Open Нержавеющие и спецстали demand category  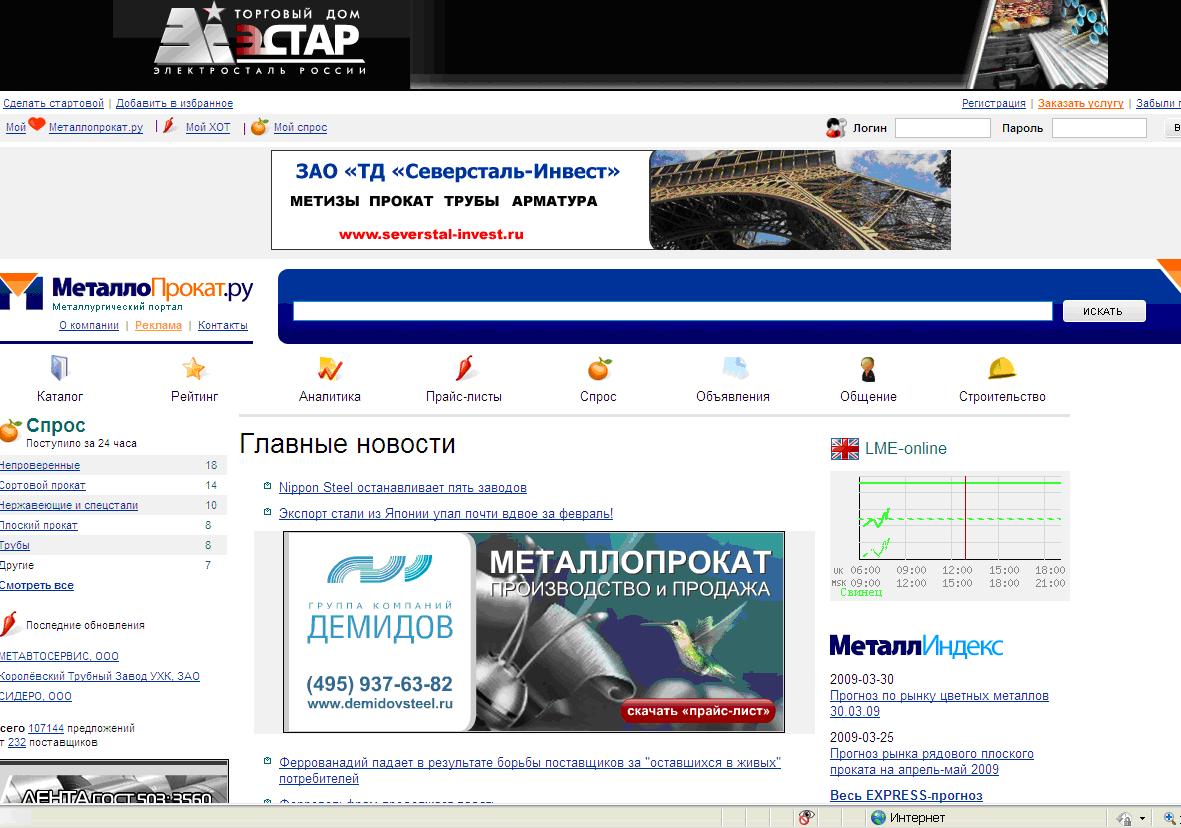pos(69,506)
